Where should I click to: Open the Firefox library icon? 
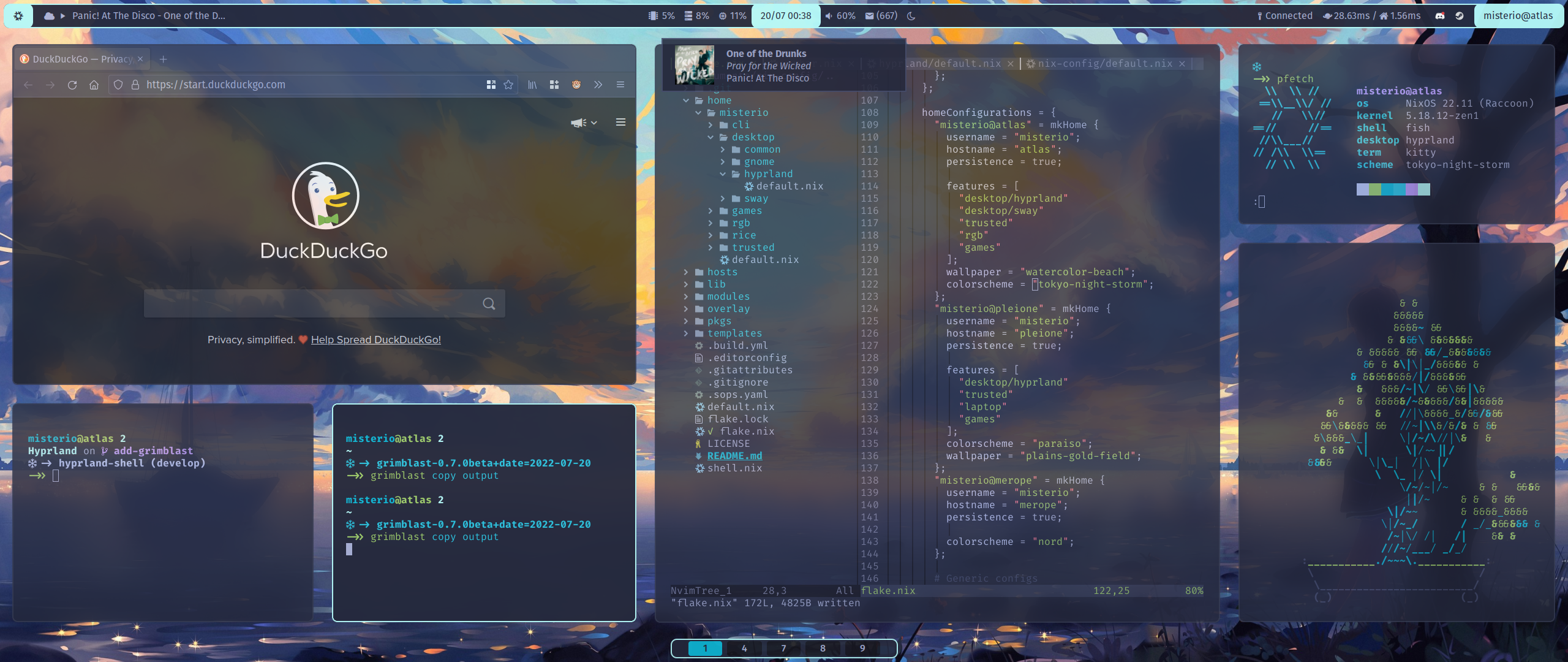(532, 85)
